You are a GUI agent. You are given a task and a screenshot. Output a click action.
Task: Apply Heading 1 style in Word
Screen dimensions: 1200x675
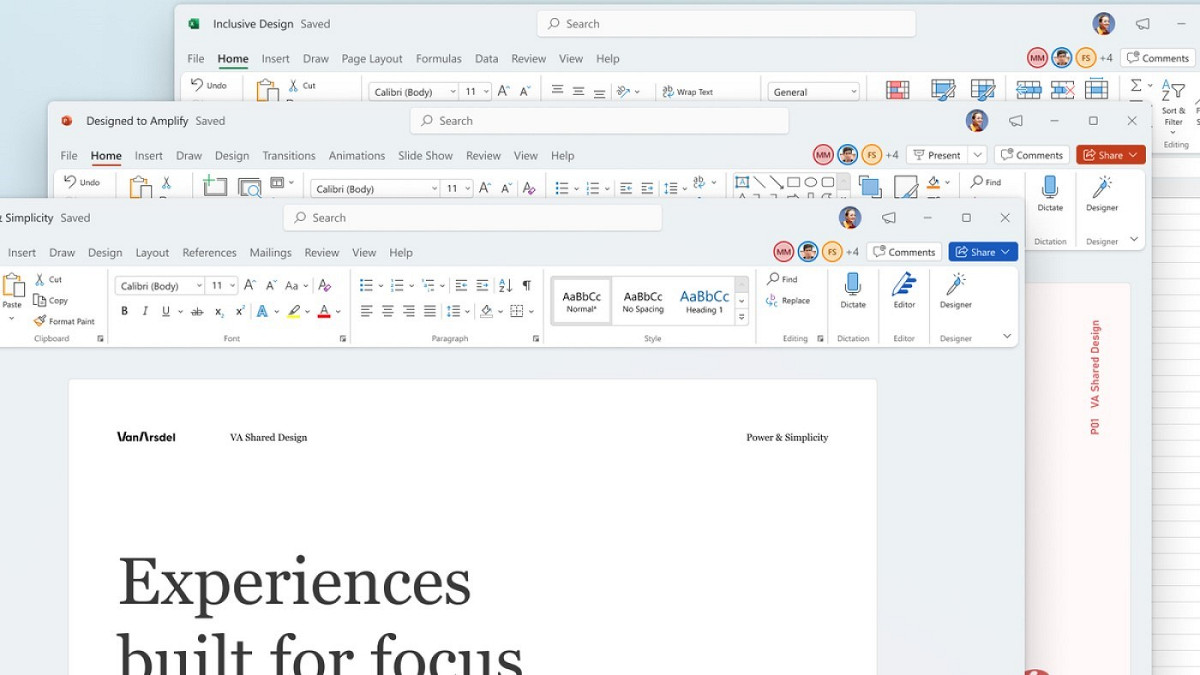click(x=704, y=301)
